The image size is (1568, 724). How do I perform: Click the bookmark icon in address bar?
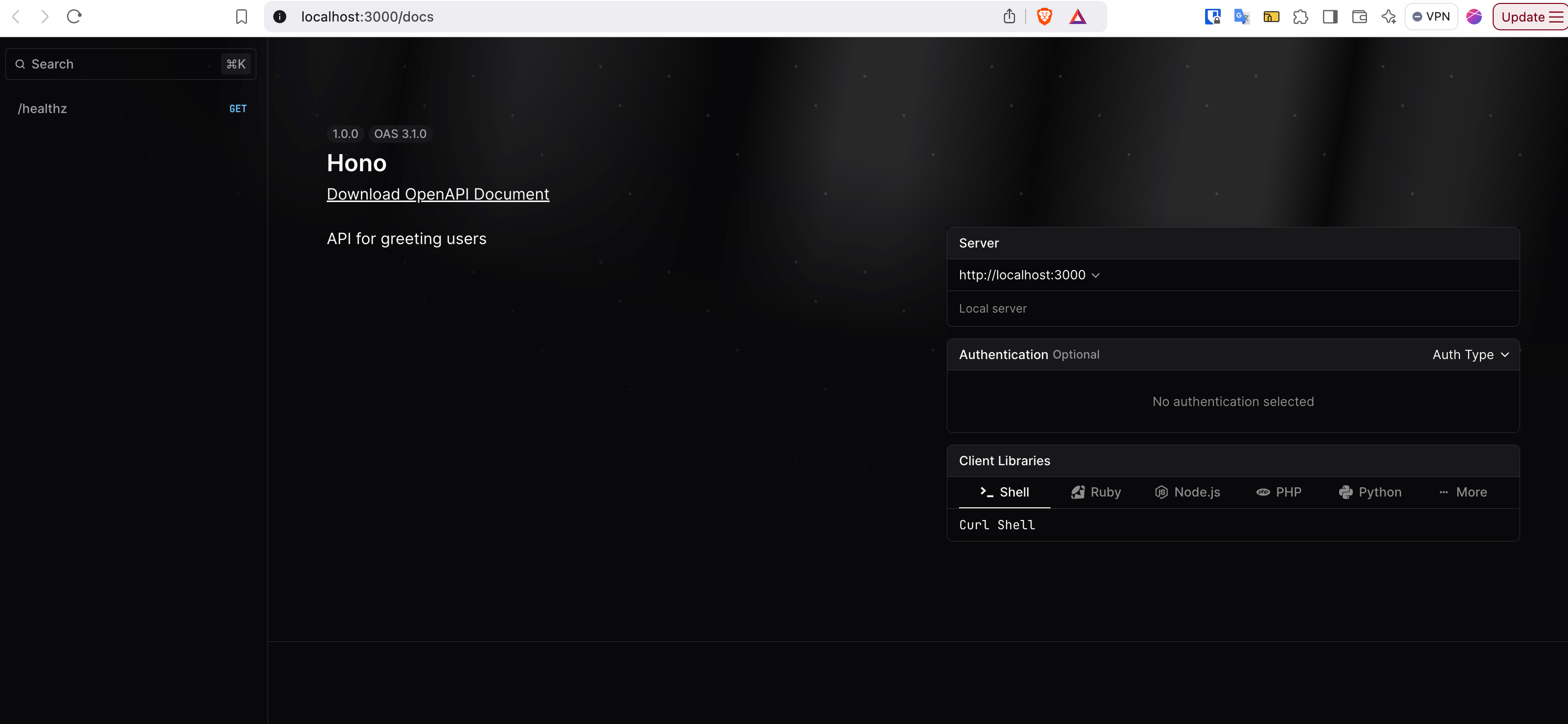(x=242, y=17)
